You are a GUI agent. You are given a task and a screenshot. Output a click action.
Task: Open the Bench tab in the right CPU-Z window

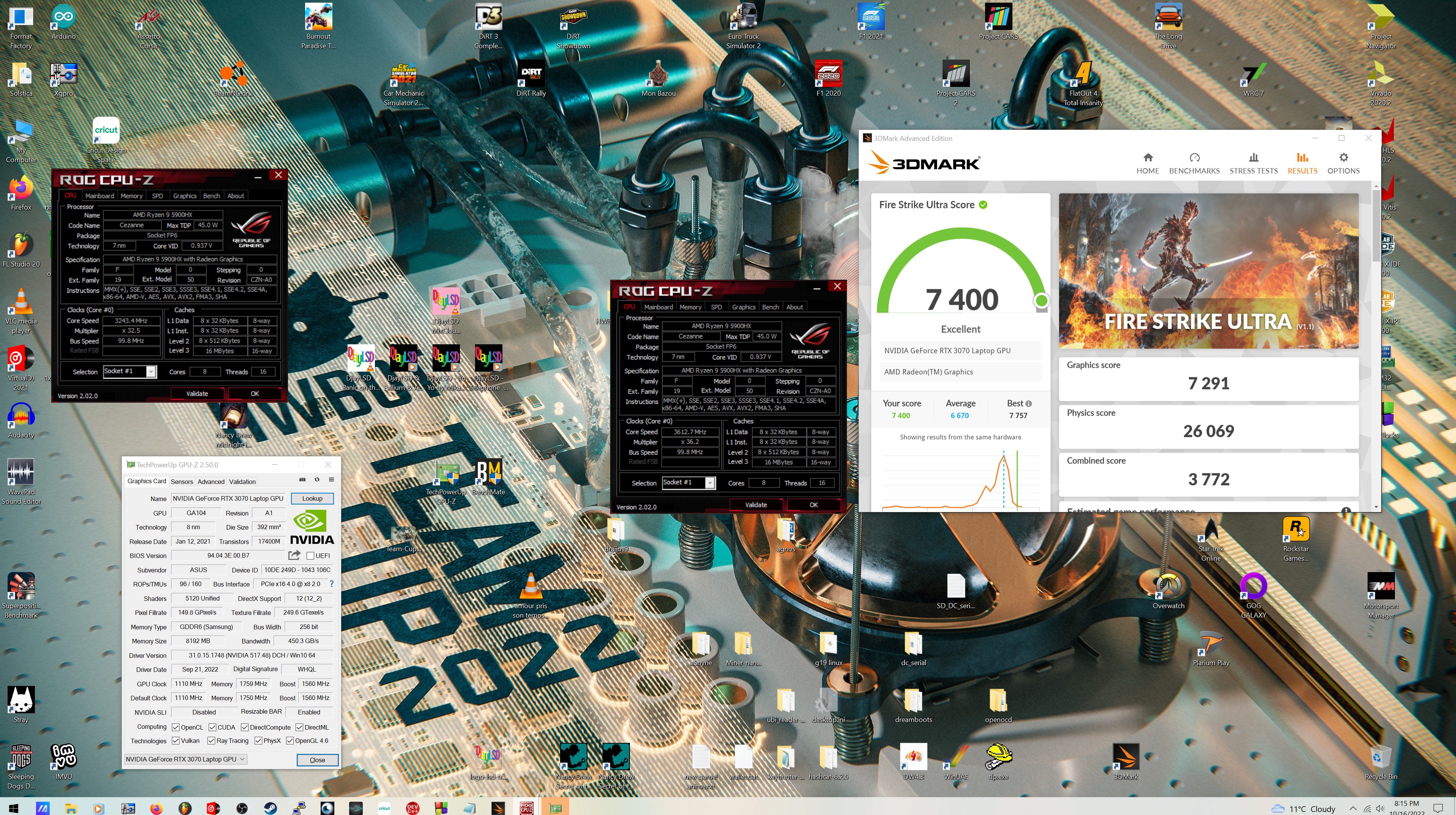pyautogui.click(x=770, y=307)
